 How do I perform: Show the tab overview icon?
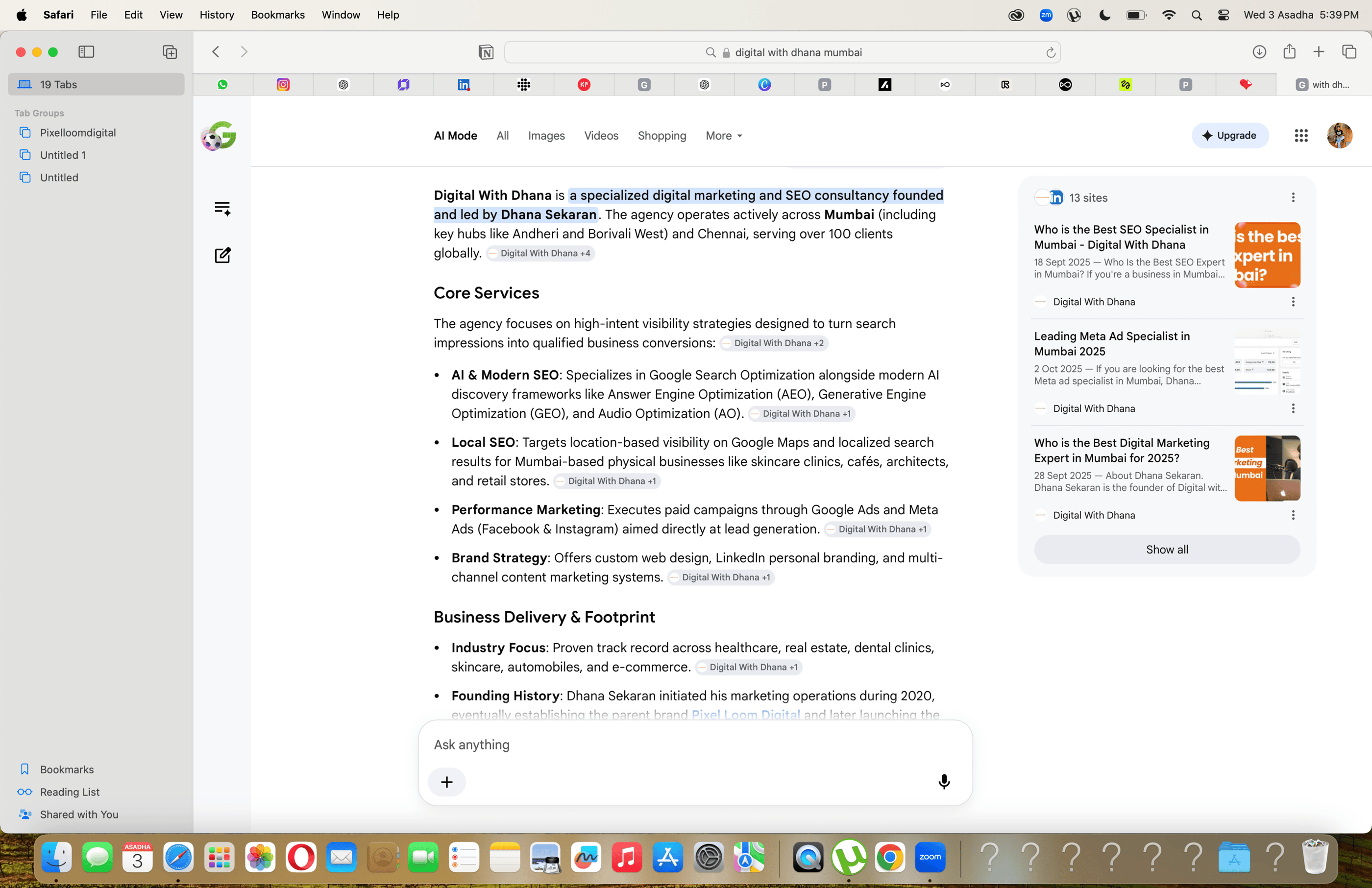click(1349, 52)
